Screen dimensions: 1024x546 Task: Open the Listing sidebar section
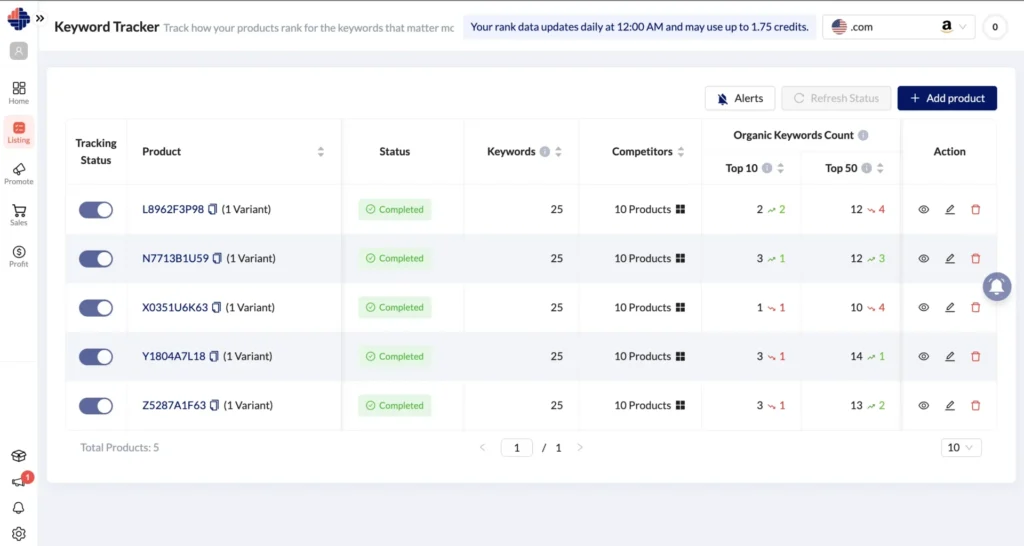tap(18, 133)
